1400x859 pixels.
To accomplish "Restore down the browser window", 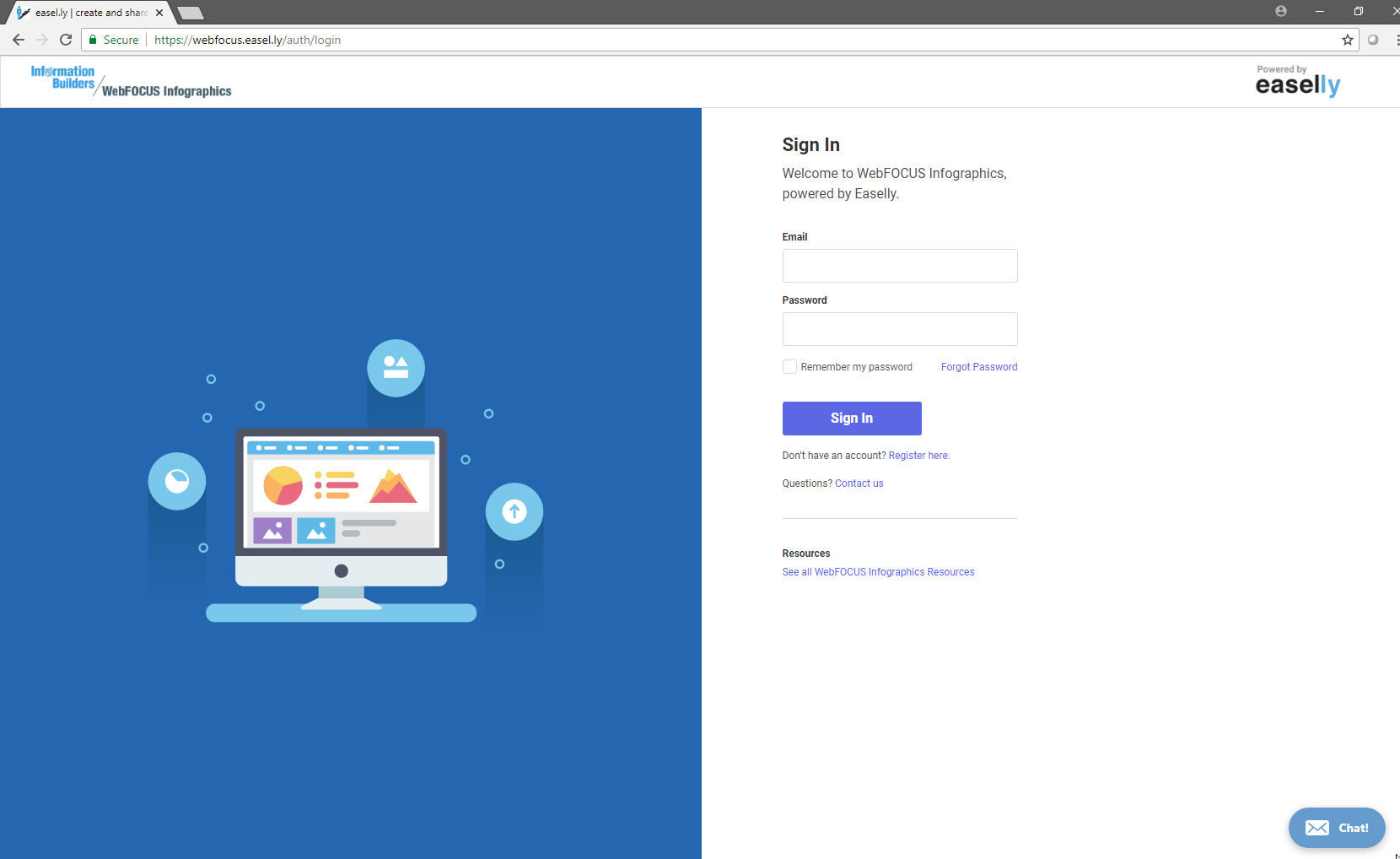I will pyautogui.click(x=1358, y=11).
